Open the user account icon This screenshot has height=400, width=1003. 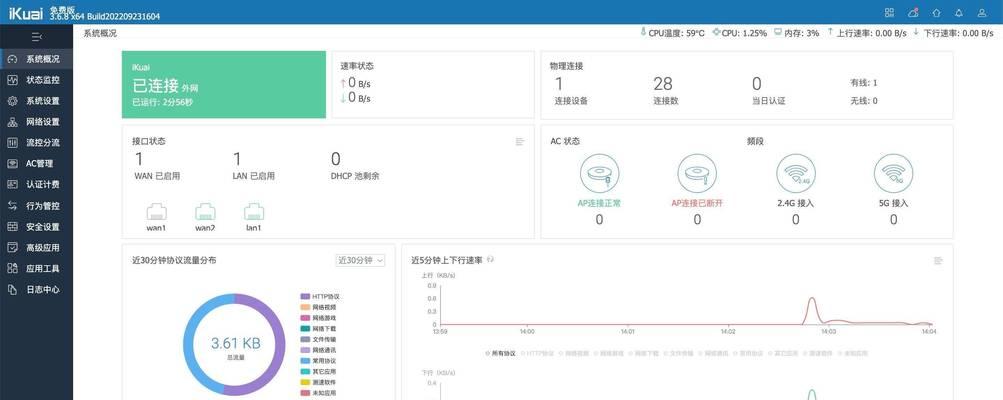(982, 12)
